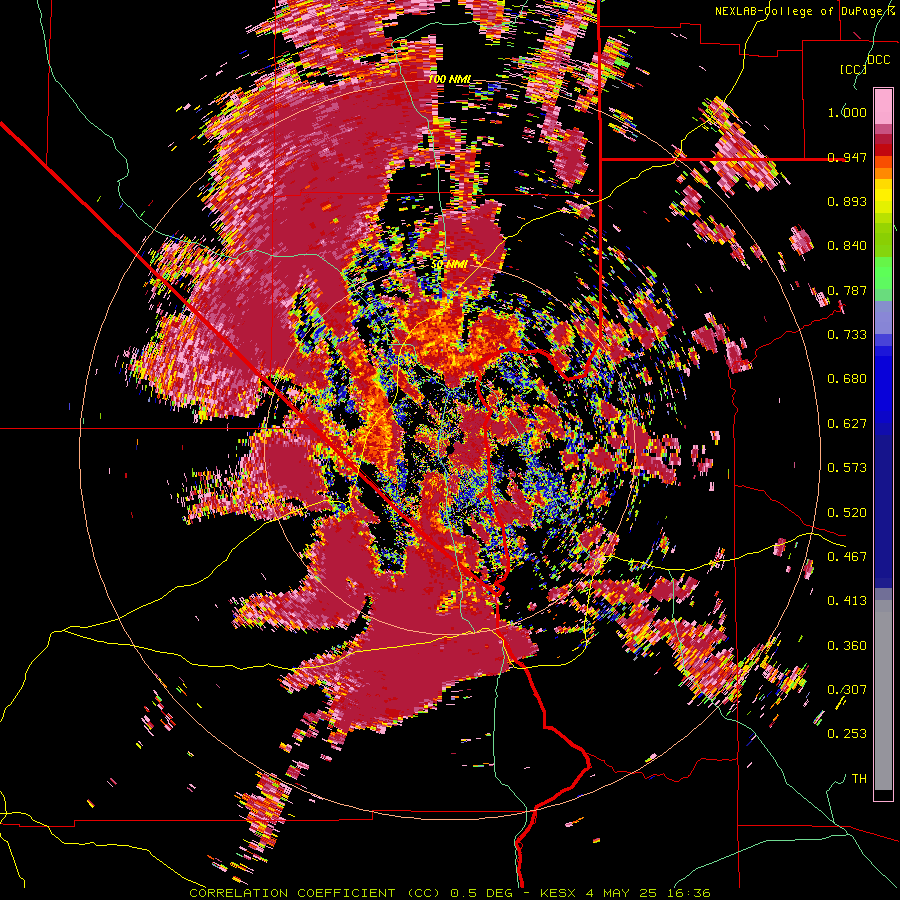Select the 0.787 scale value
The image size is (900, 900).
(847, 290)
